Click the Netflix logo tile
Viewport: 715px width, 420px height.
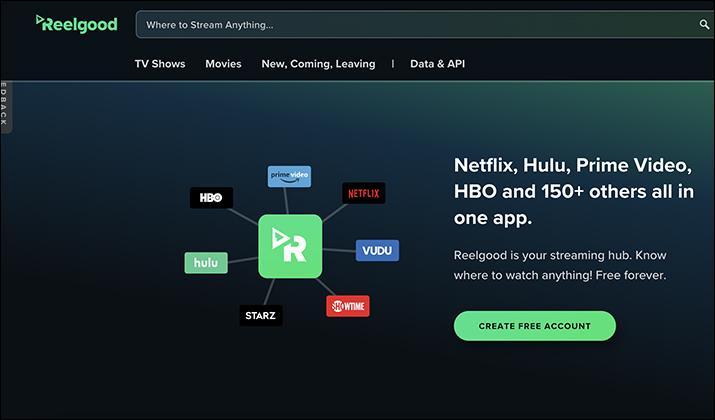pos(363,193)
